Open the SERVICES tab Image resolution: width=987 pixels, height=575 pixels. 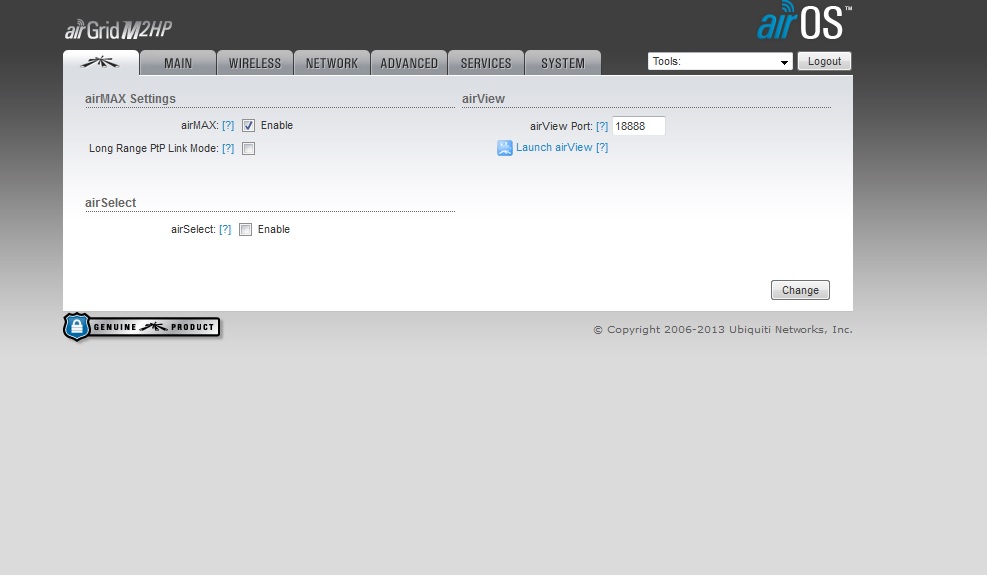[x=486, y=63]
